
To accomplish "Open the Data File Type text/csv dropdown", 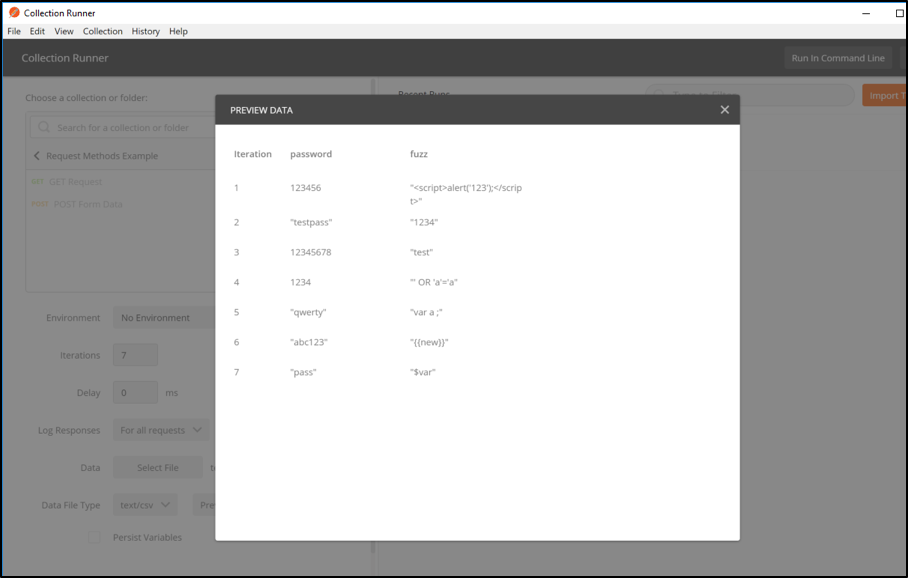I will 144,505.
